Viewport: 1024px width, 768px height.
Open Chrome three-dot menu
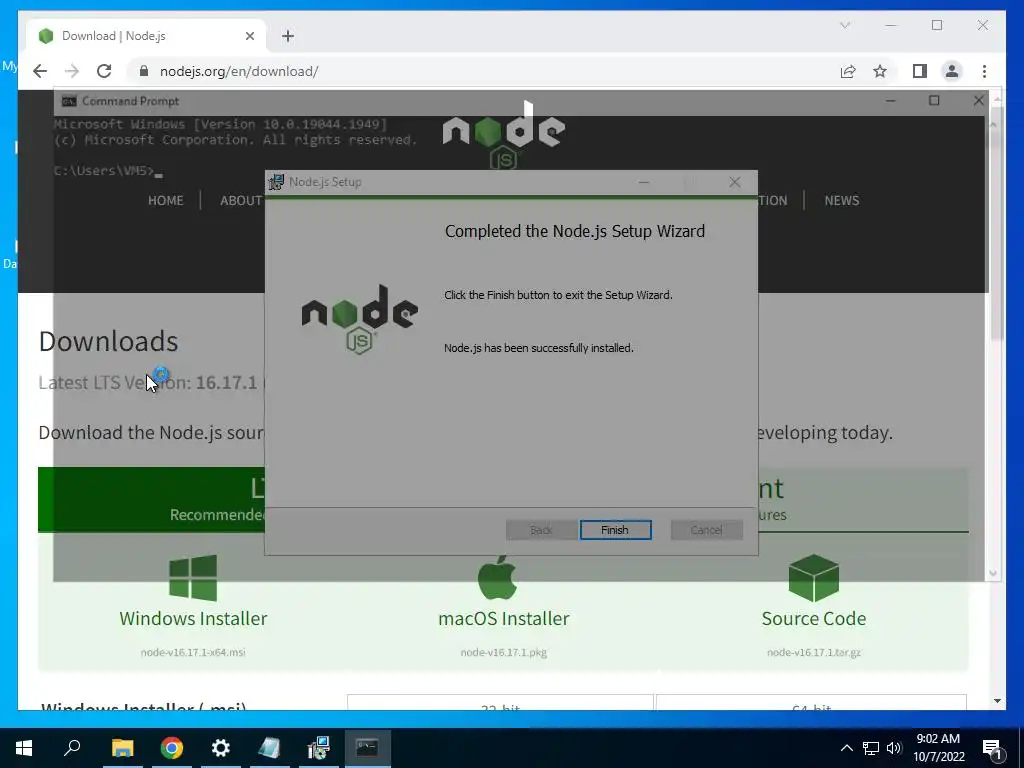pyautogui.click(x=984, y=71)
